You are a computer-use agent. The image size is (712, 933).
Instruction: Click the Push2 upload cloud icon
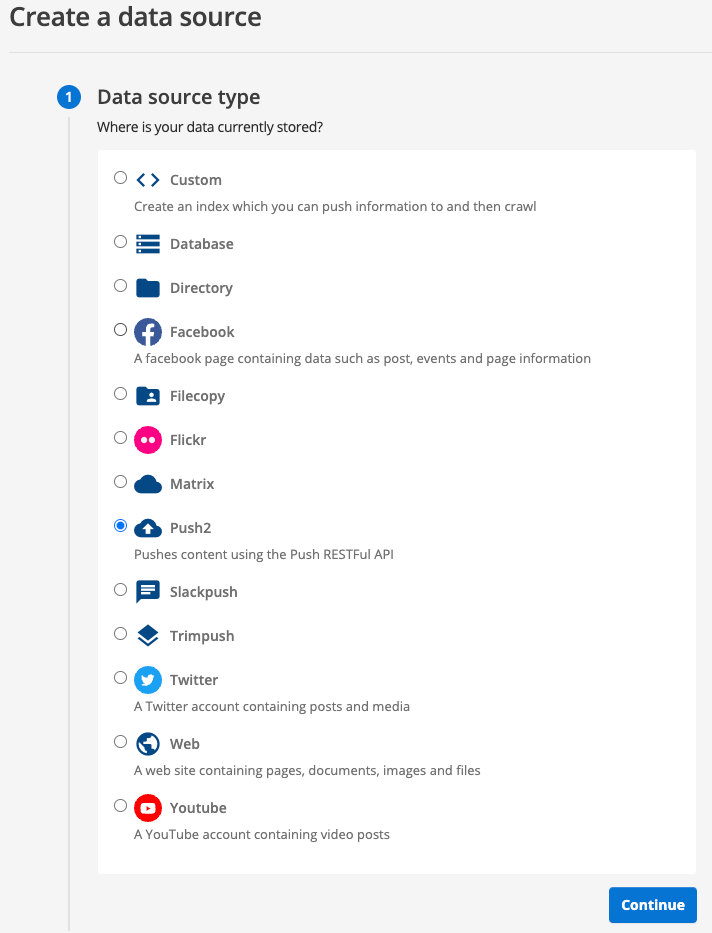[146, 527]
